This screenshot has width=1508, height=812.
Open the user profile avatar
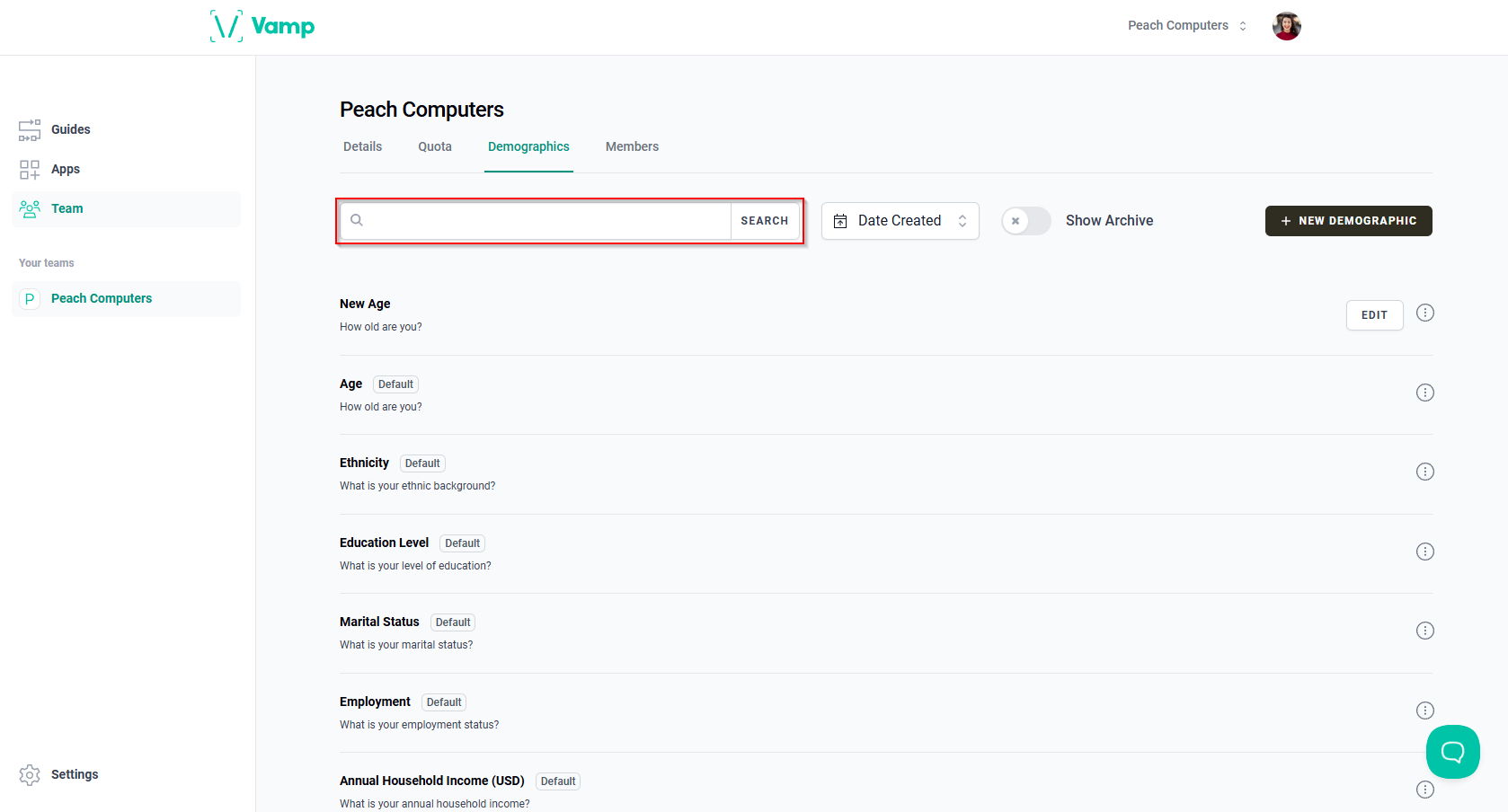(1287, 26)
